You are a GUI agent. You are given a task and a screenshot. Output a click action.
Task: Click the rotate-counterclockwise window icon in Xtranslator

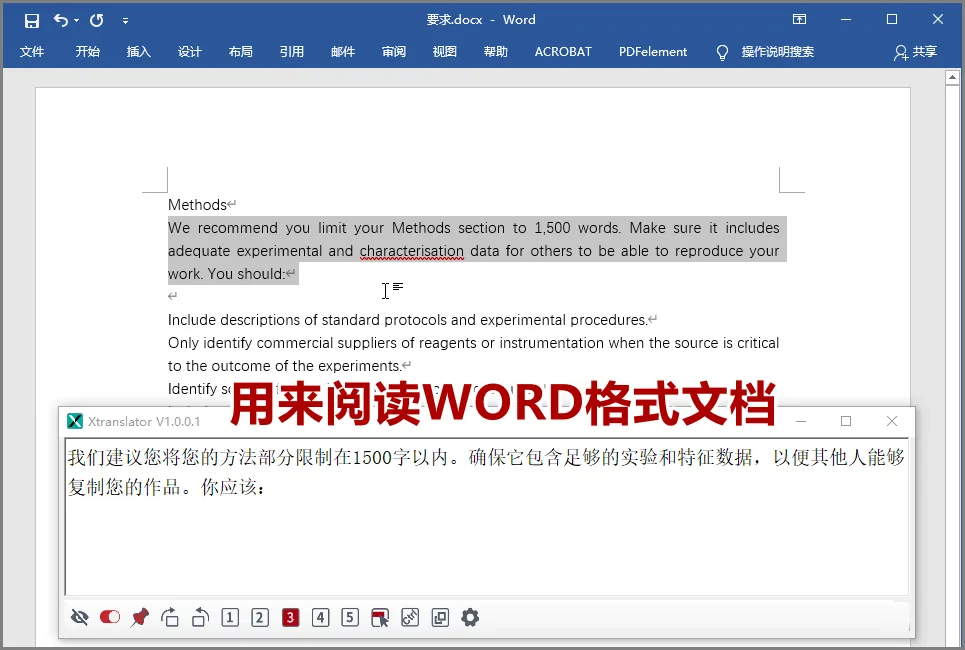tap(200, 617)
